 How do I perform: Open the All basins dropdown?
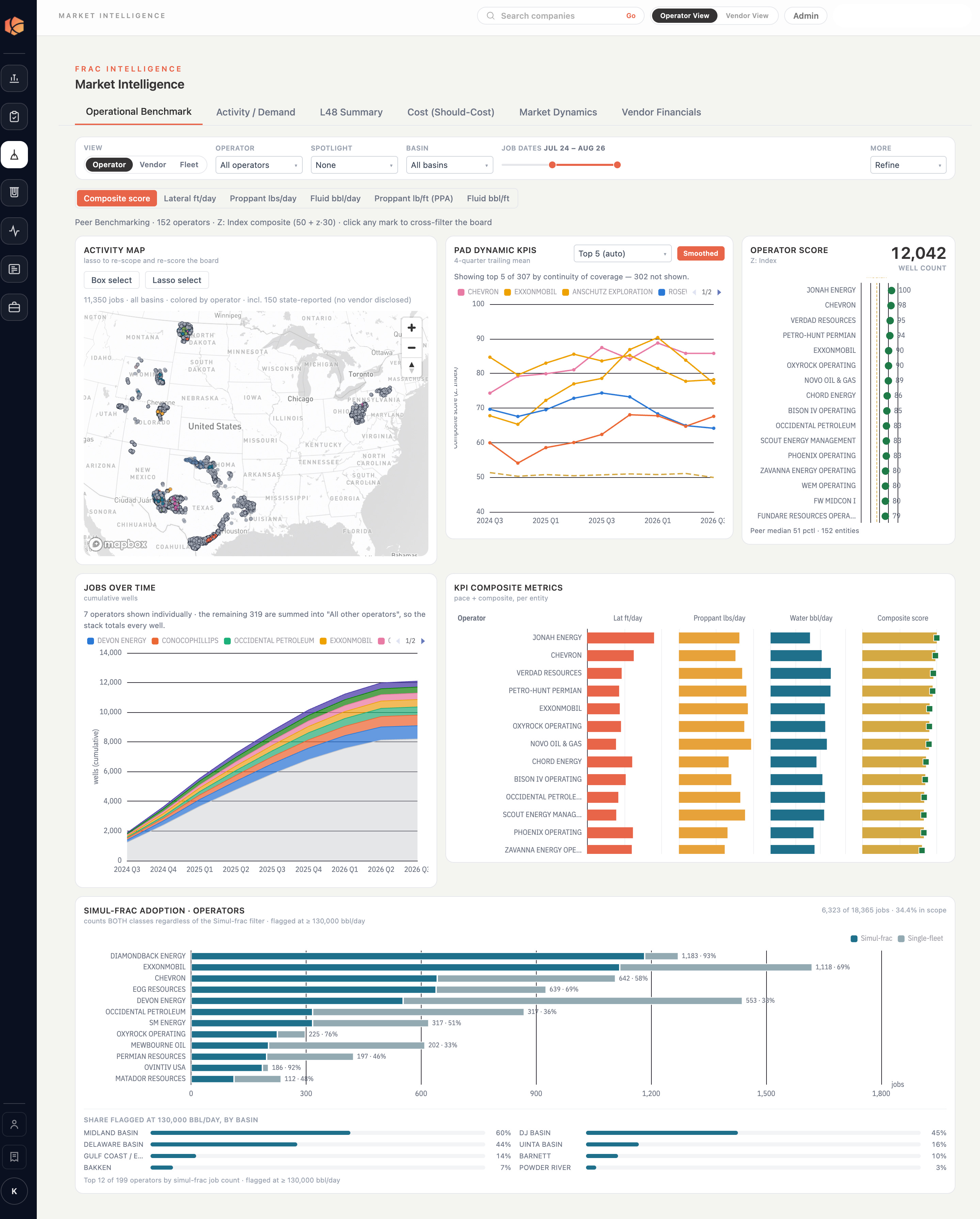[449, 165]
